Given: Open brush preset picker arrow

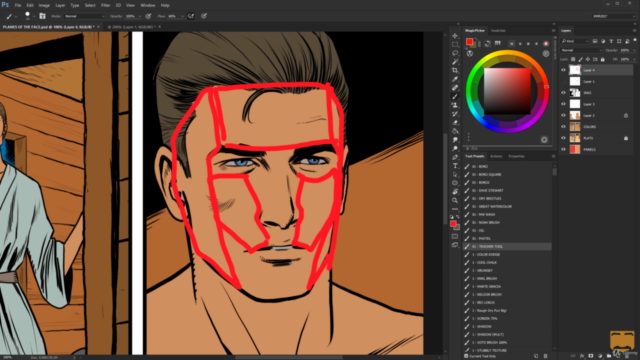Looking at the screenshot, I should 34,16.
